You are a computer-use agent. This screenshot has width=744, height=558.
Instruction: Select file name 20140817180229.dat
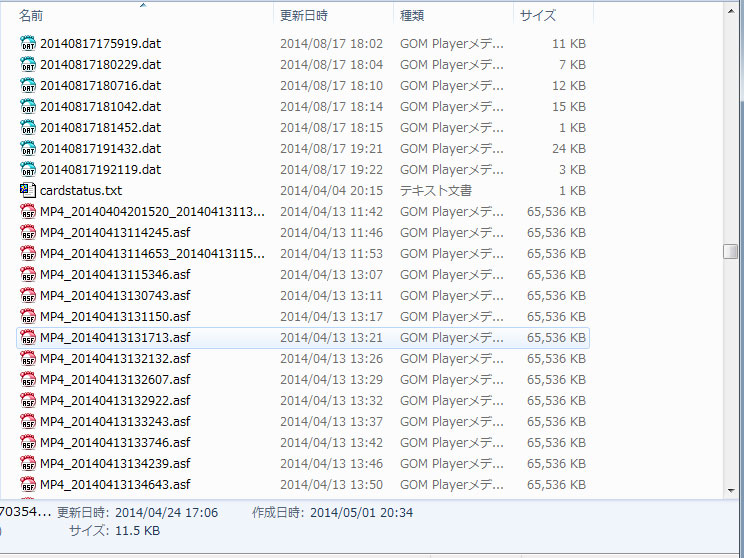[101, 65]
